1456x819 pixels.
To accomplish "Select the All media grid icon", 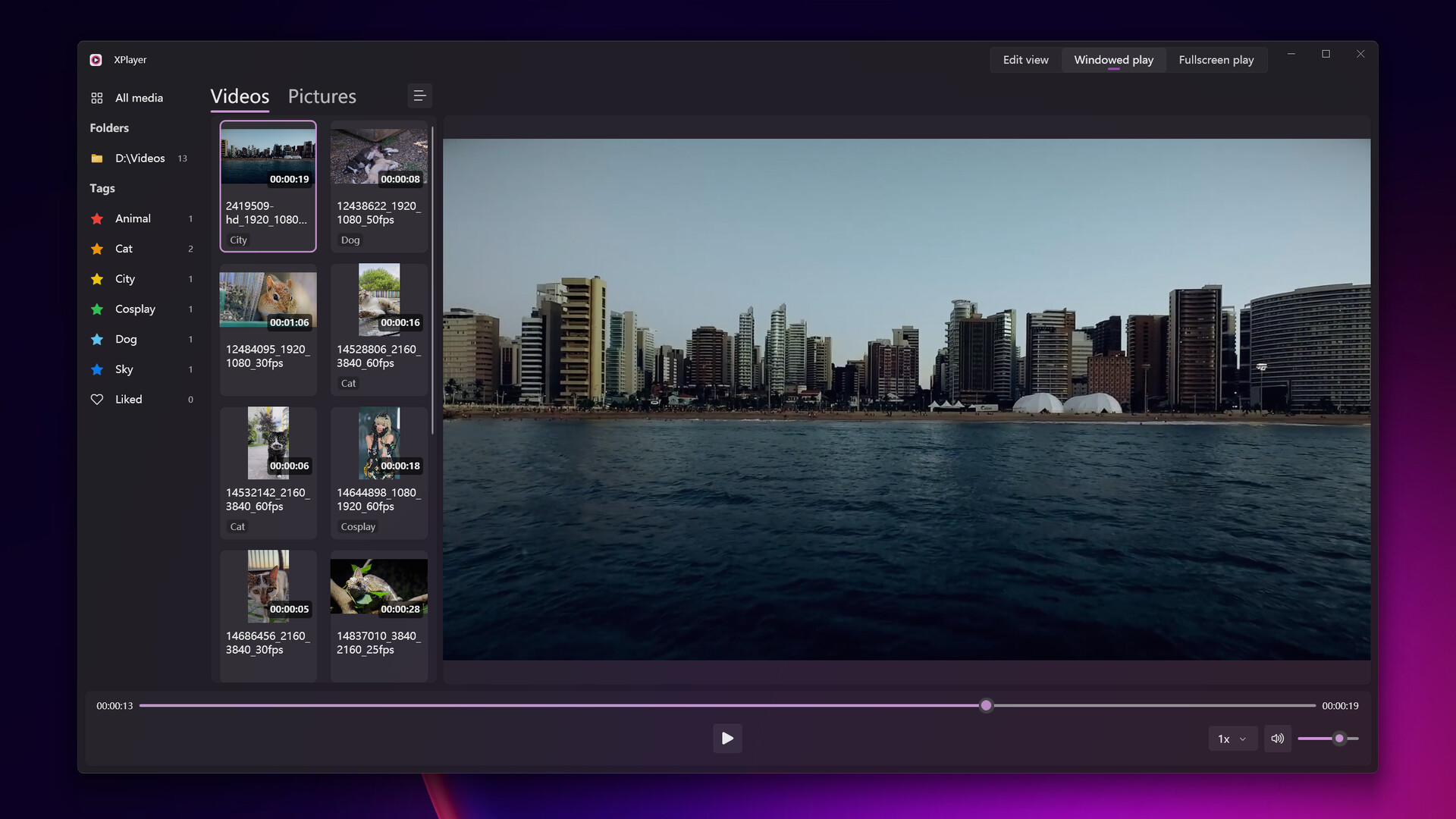I will tap(97, 97).
